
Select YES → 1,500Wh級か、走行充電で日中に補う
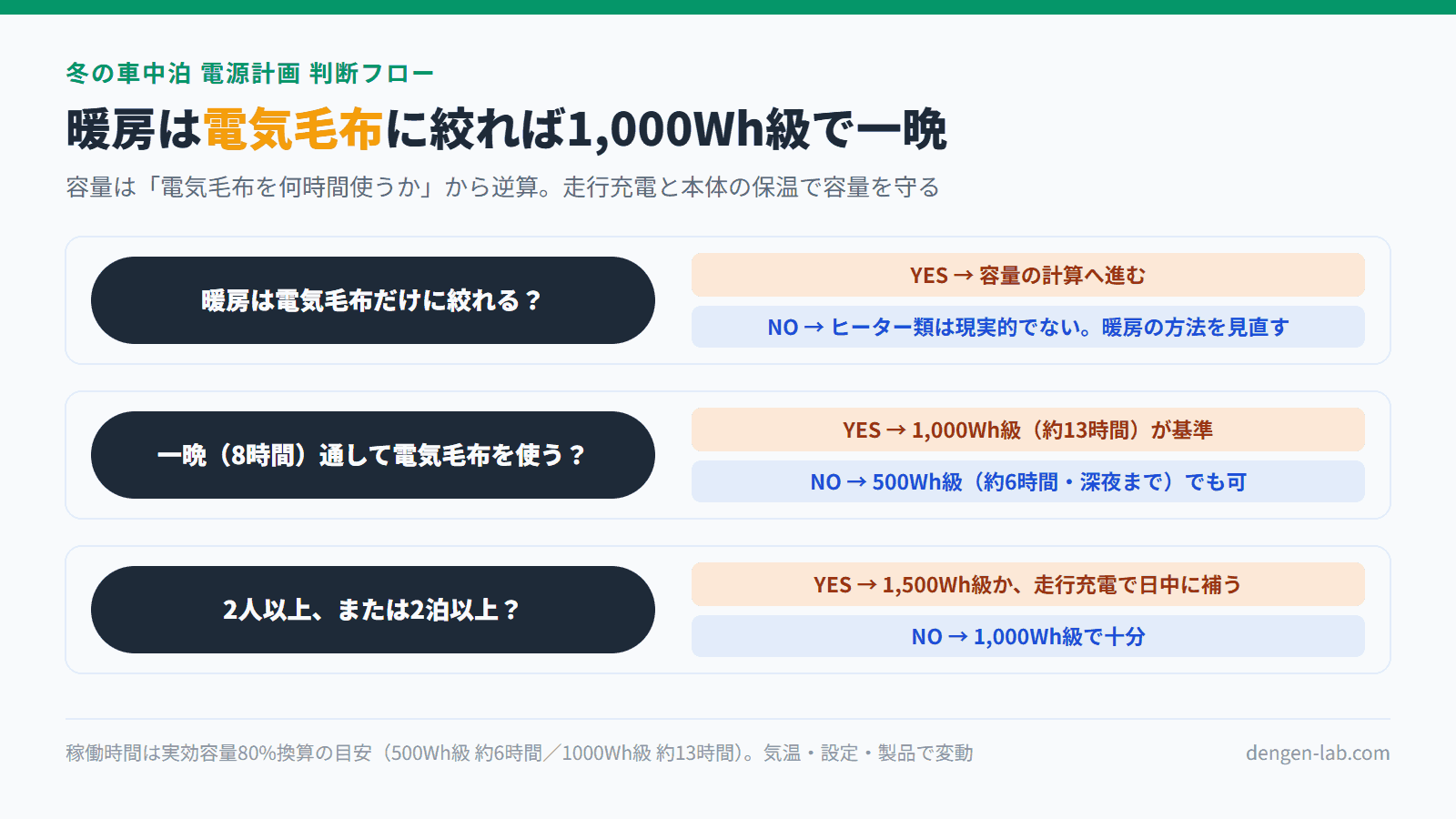point(1028,584)
